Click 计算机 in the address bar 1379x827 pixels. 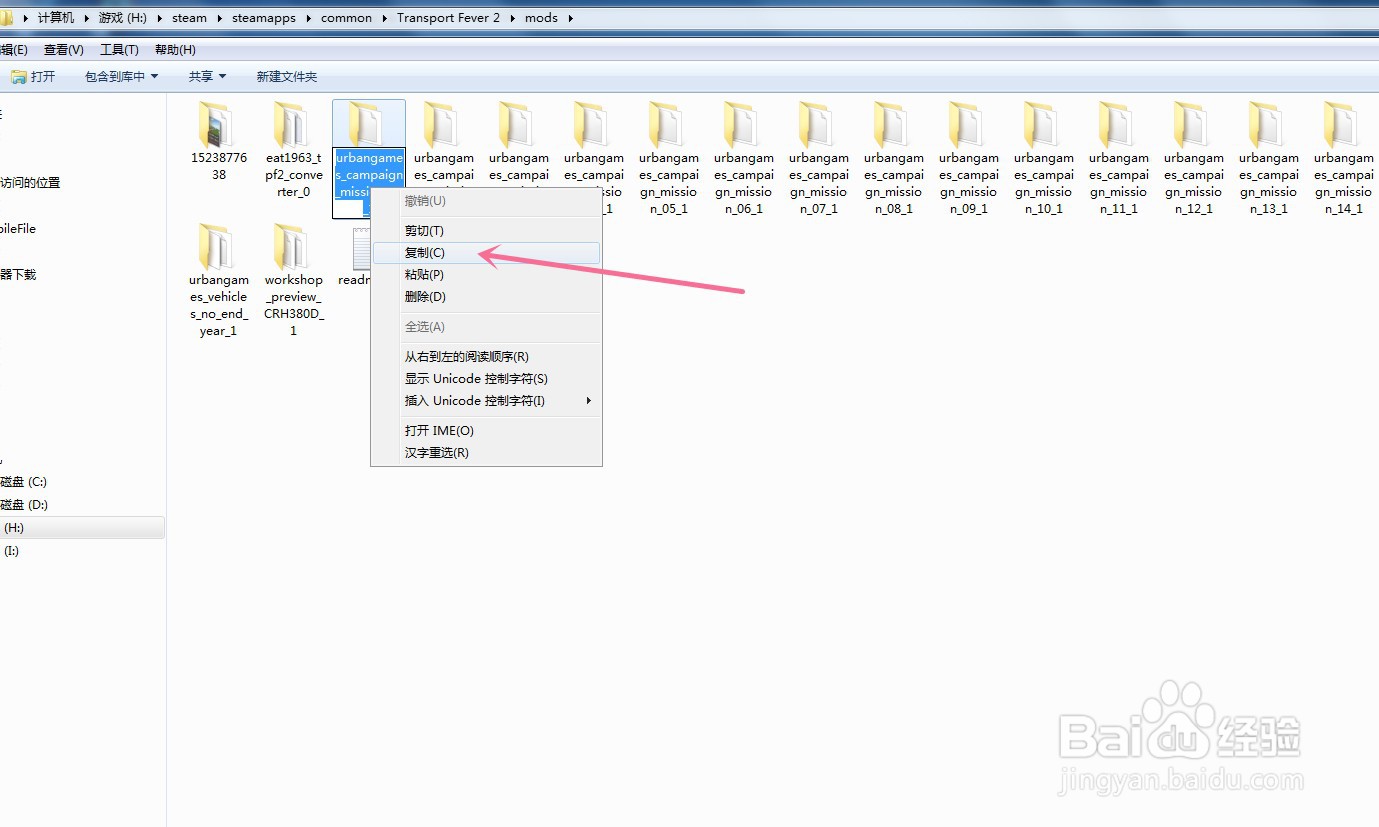point(56,18)
